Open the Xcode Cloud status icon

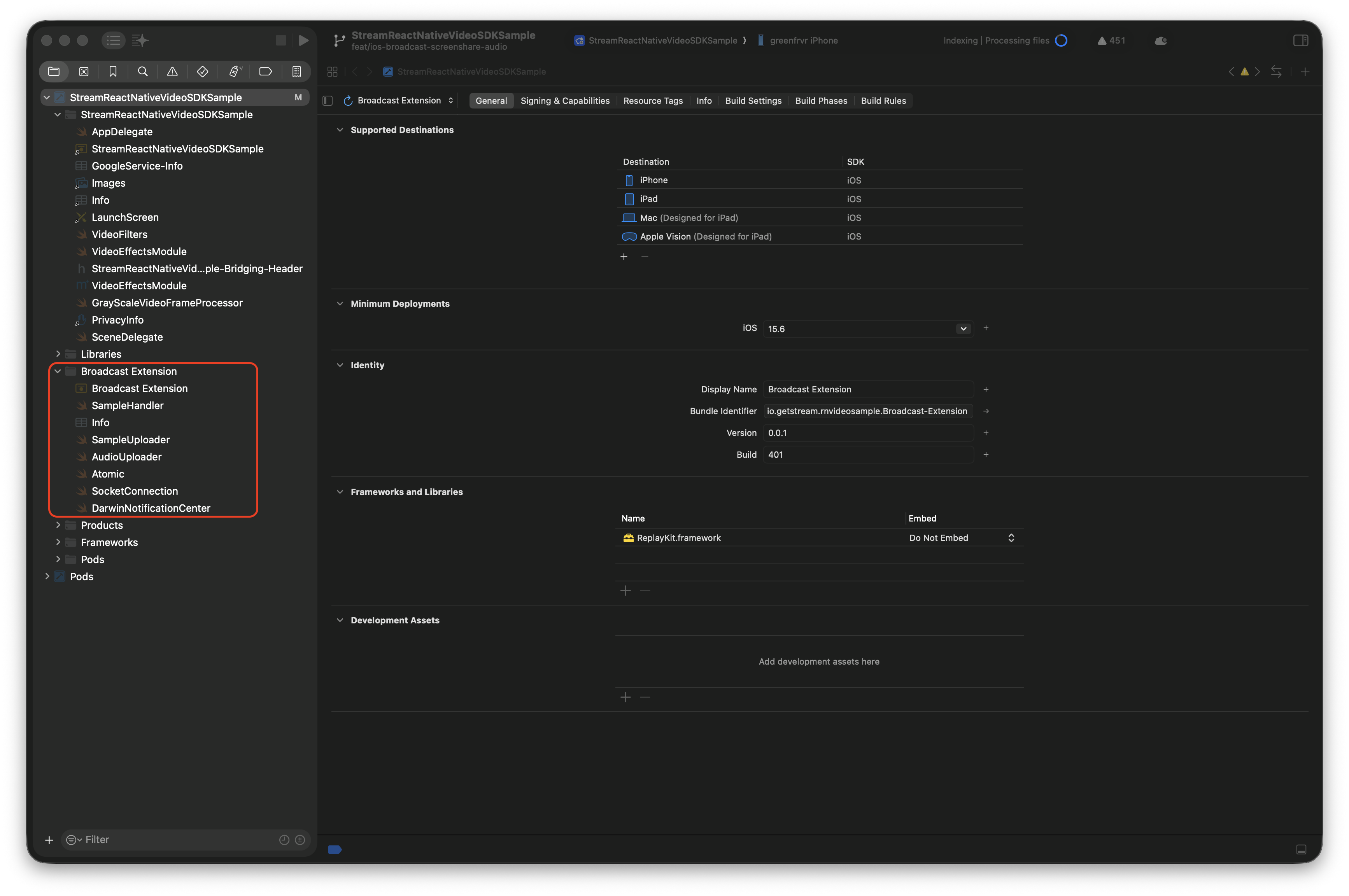point(1160,40)
